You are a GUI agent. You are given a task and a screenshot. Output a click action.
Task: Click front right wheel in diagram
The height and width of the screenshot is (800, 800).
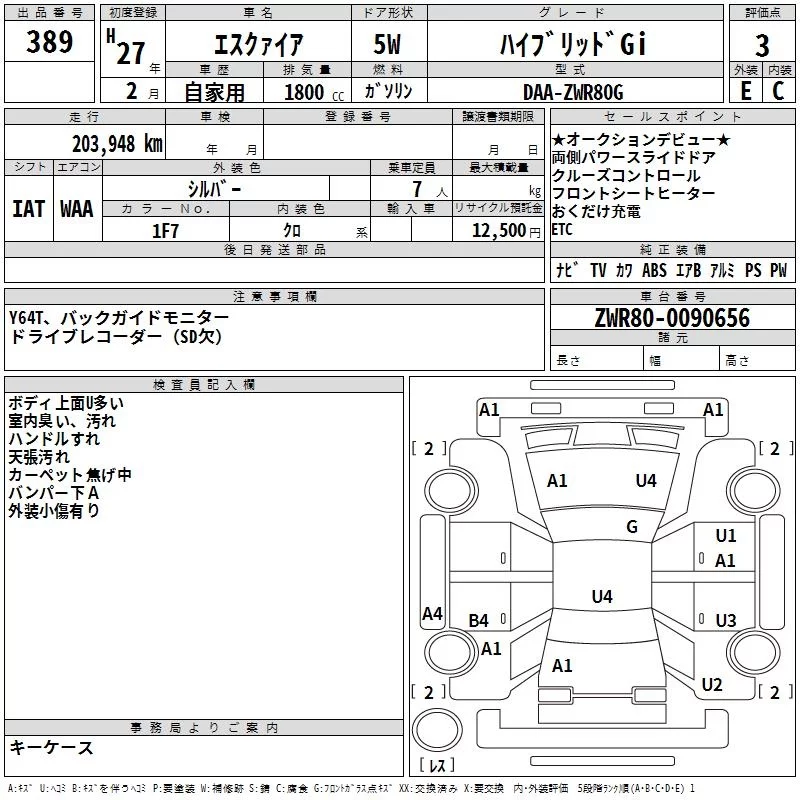pyautogui.click(x=753, y=491)
